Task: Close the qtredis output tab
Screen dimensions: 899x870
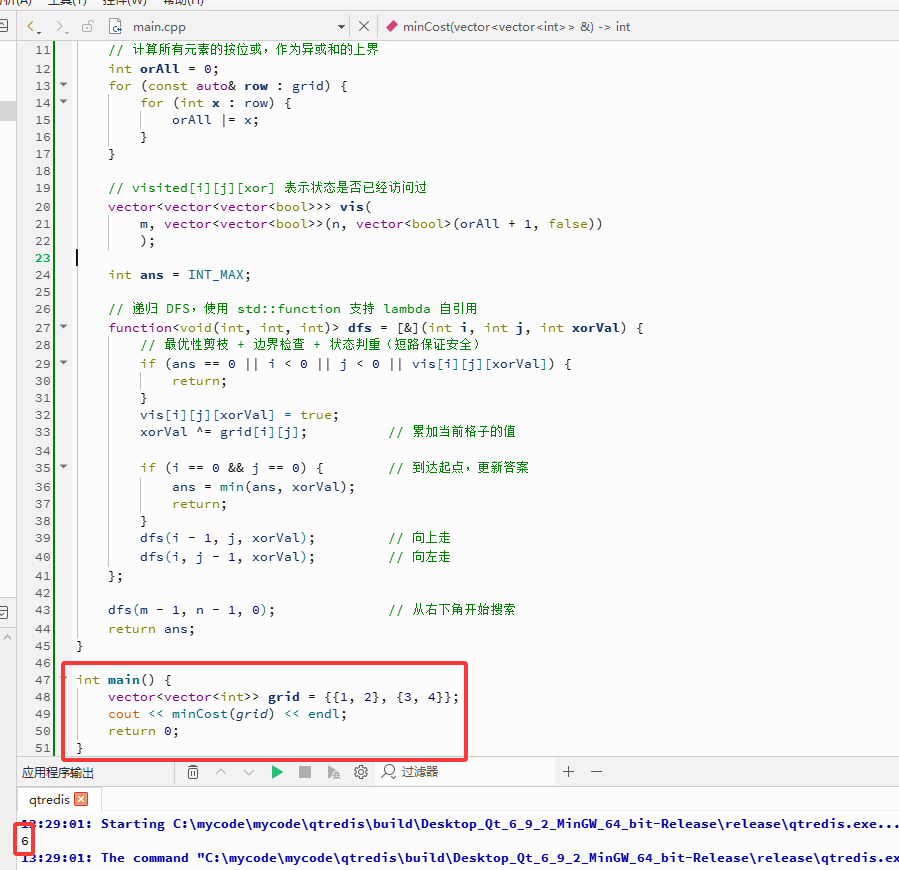Action: (81, 799)
